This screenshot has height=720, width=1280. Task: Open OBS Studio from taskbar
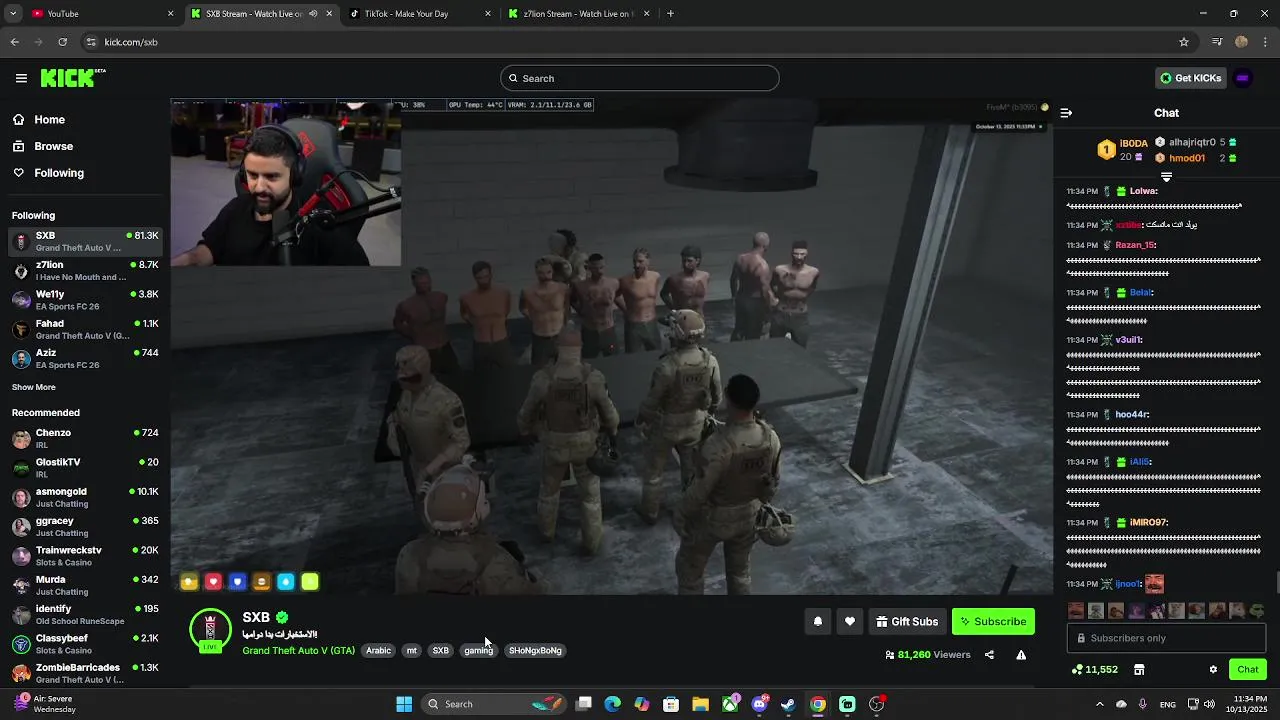click(876, 704)
